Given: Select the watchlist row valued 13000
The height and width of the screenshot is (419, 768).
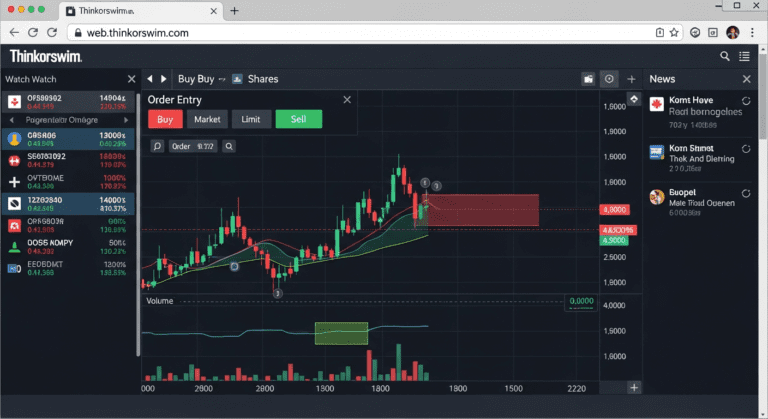Looking at the screenshot, I should click(68, 139).
